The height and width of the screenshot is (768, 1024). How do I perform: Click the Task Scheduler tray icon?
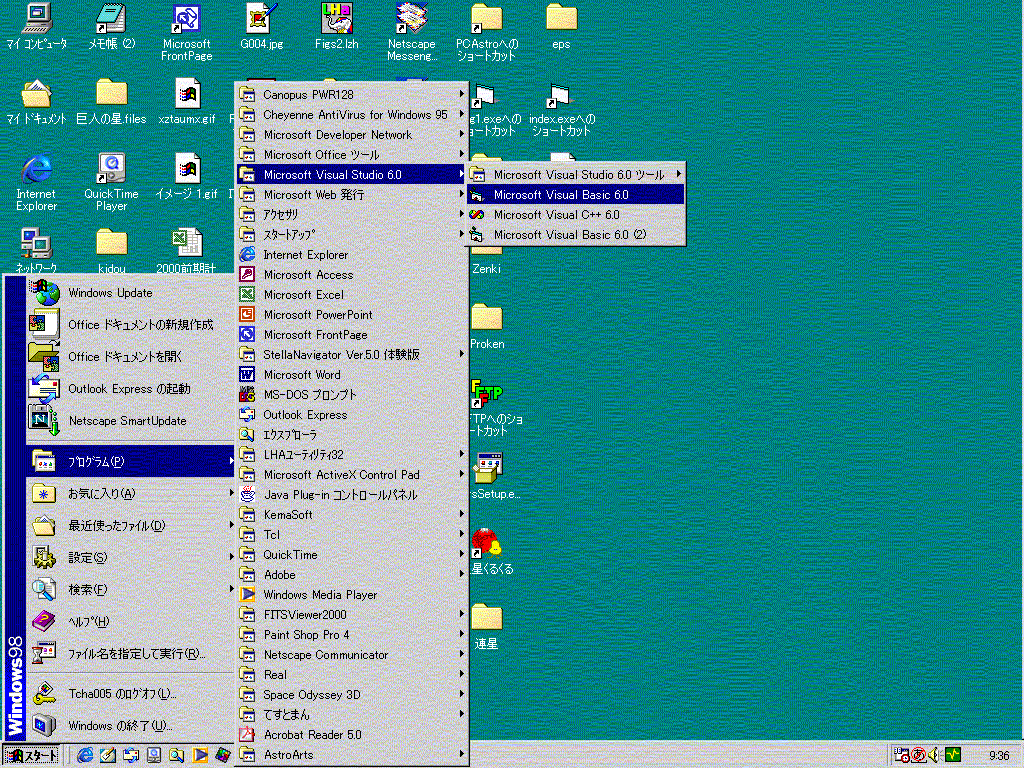click(902, 756)
